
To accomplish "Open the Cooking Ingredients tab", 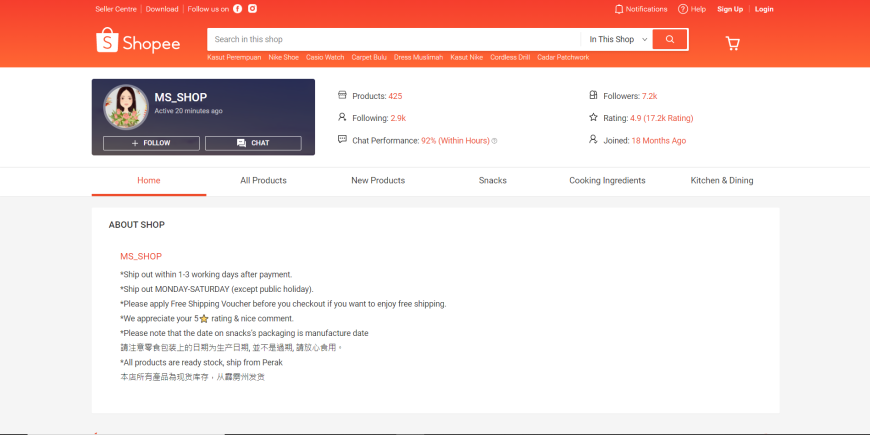I will (x=607, y=181).
